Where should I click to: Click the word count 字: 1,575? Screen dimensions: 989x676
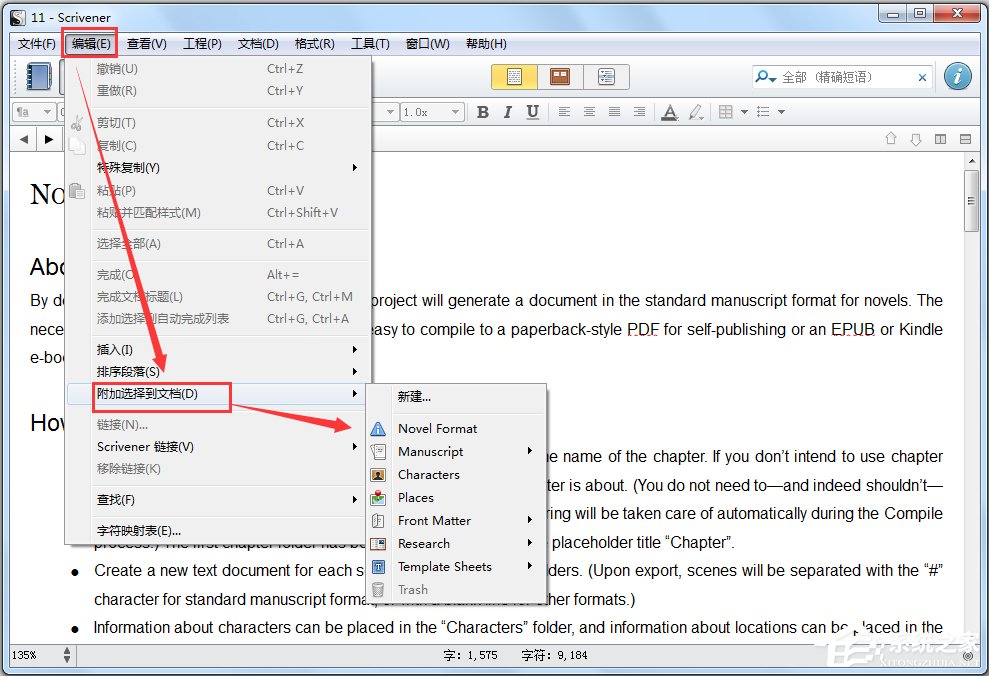[470, 655]
